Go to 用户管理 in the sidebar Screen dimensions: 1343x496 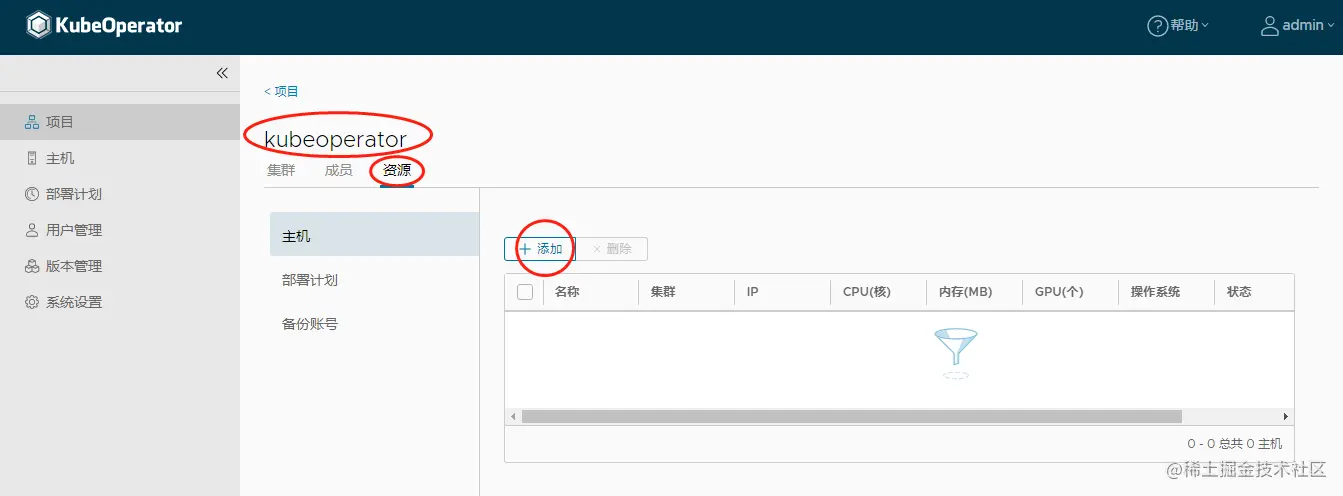[x=120, y=230]
